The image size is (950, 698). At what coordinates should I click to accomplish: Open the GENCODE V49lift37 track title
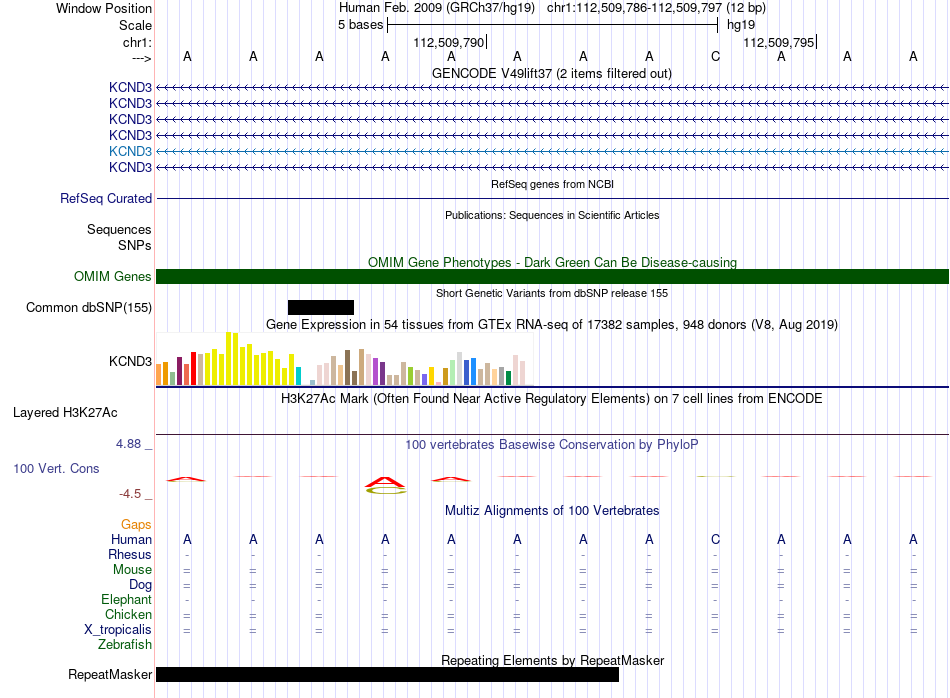click(551, 73)
